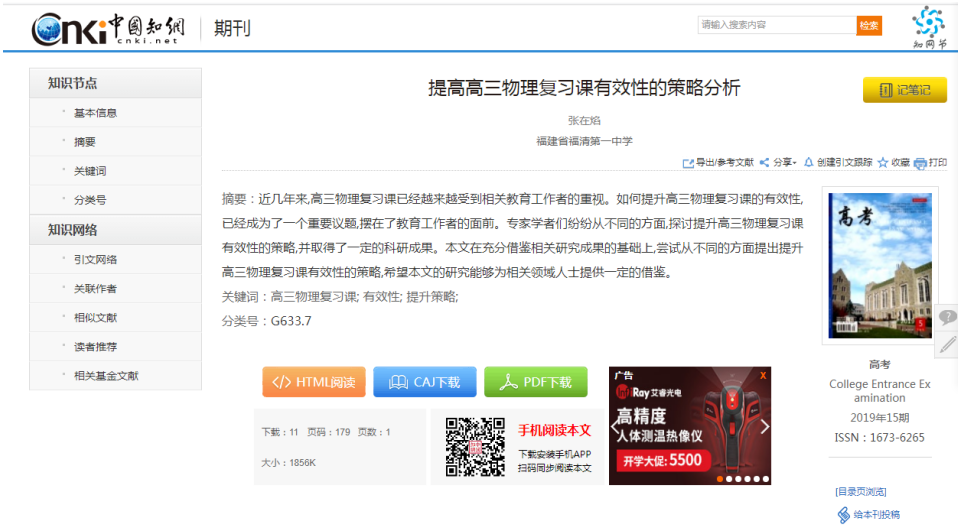
Task: Select the last carousel dot
Action: 766,479
